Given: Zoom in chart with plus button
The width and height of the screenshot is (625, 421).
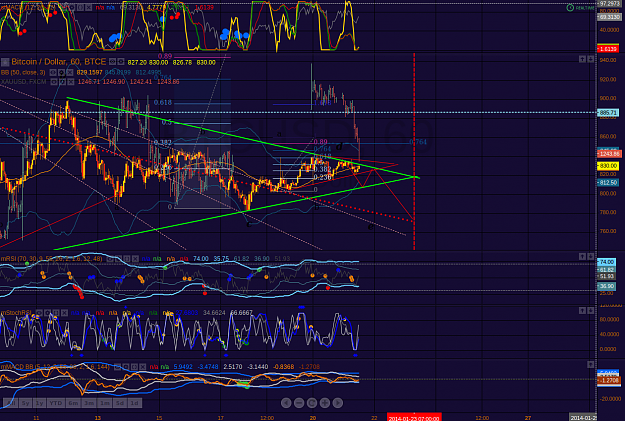Looking at the screenshot, I should tap(325, 403).
